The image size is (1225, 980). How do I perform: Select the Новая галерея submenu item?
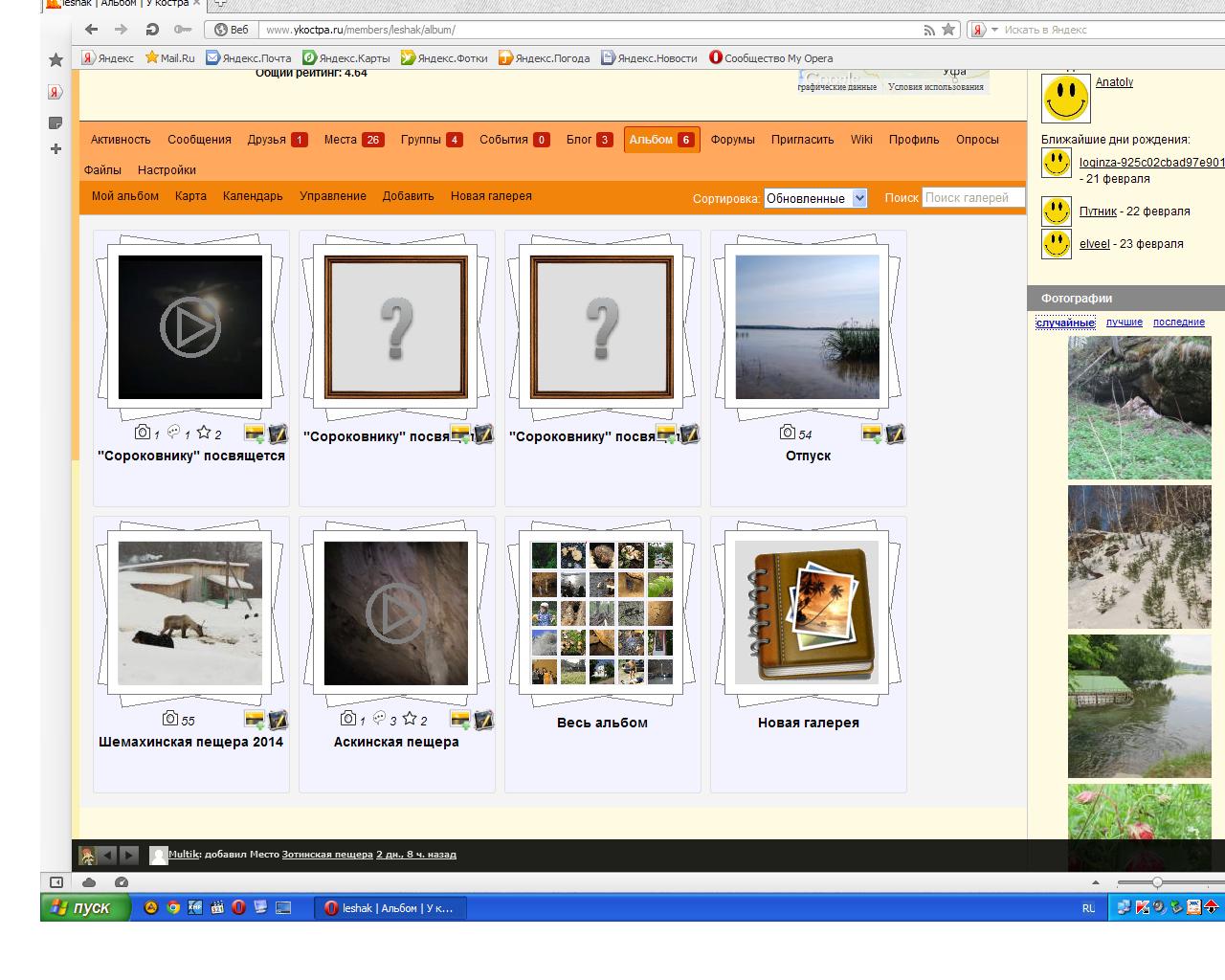coord(491,196)
